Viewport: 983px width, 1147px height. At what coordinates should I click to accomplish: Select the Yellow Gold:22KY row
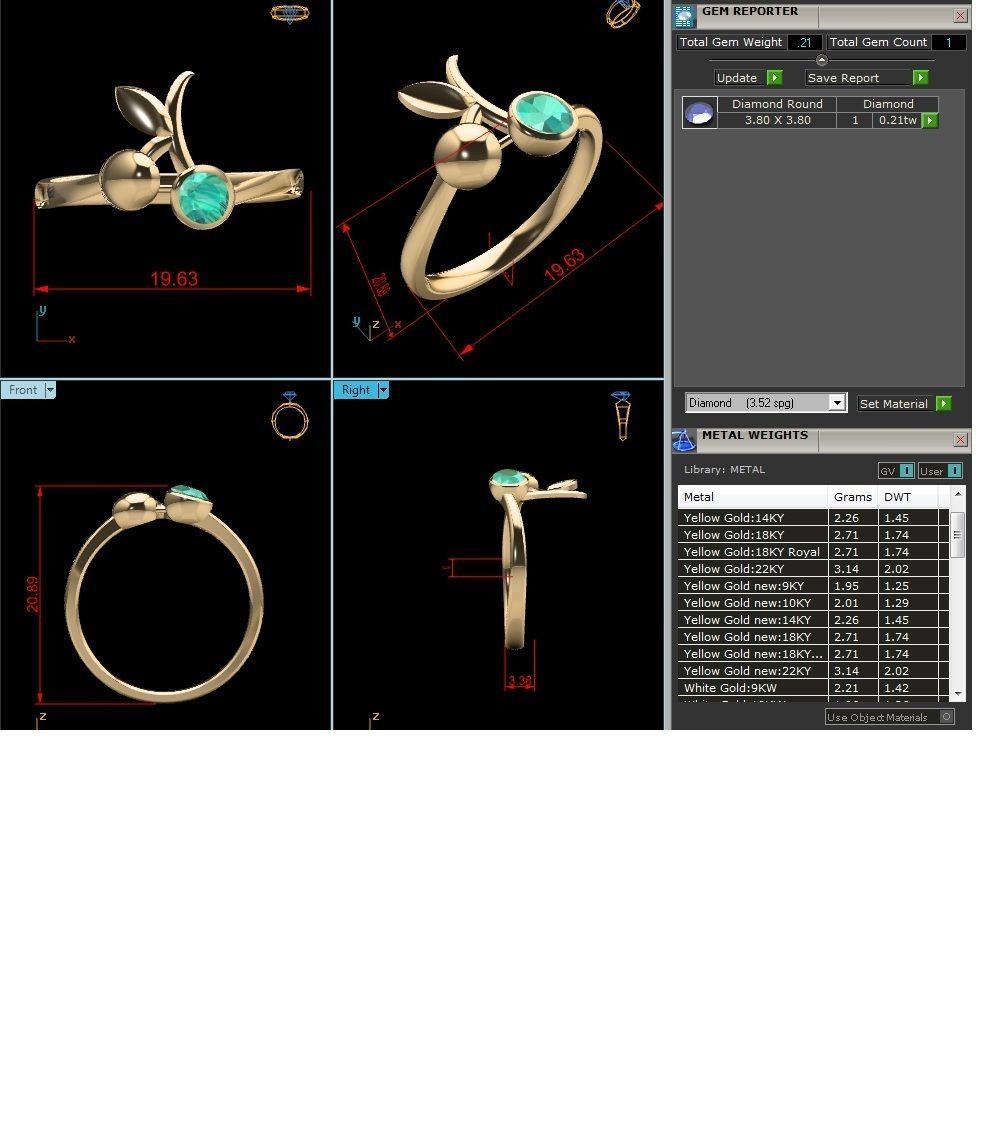point(813,568)
